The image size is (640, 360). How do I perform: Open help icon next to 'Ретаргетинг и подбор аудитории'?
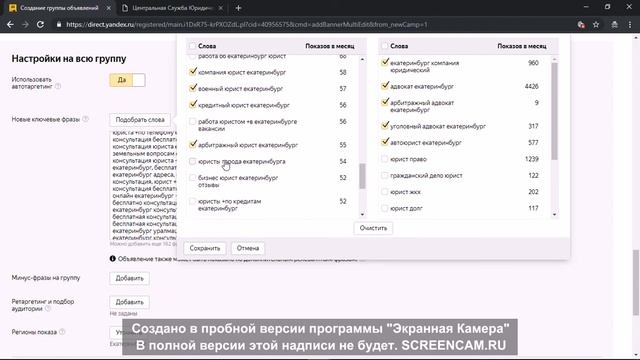[x=48, y=309]
